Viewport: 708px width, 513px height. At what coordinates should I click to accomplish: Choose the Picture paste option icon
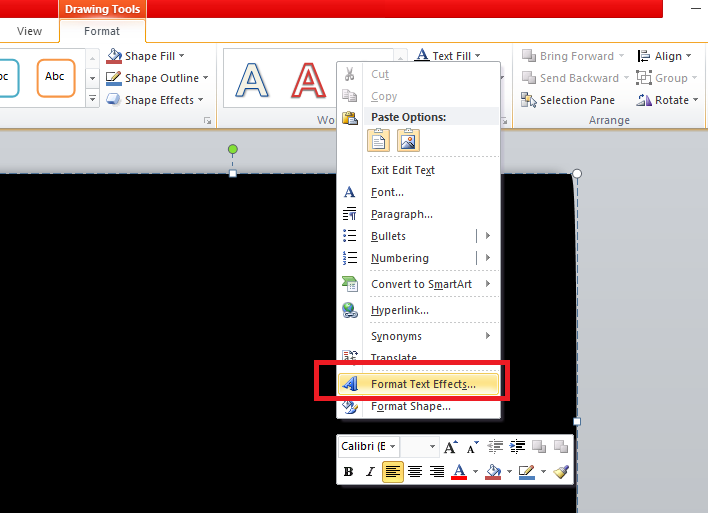[x=407, y=141]
